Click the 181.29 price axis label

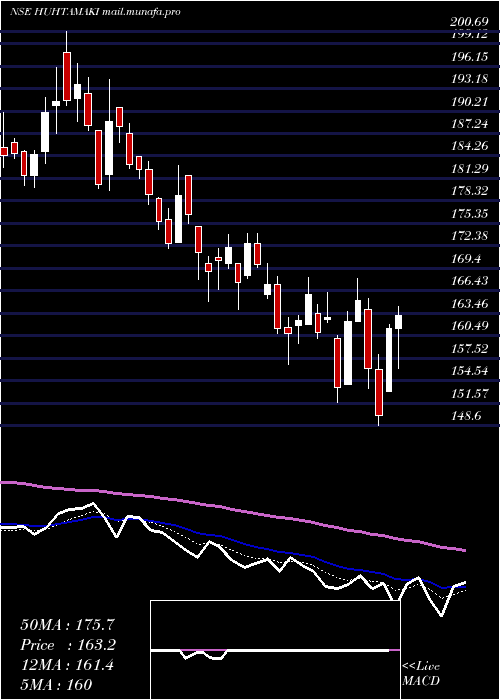(470, 169)
